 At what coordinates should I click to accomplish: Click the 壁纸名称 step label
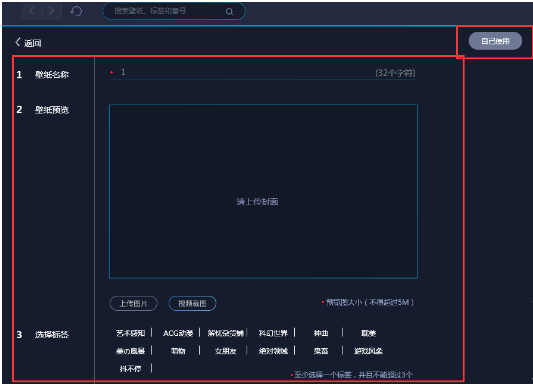52,74
